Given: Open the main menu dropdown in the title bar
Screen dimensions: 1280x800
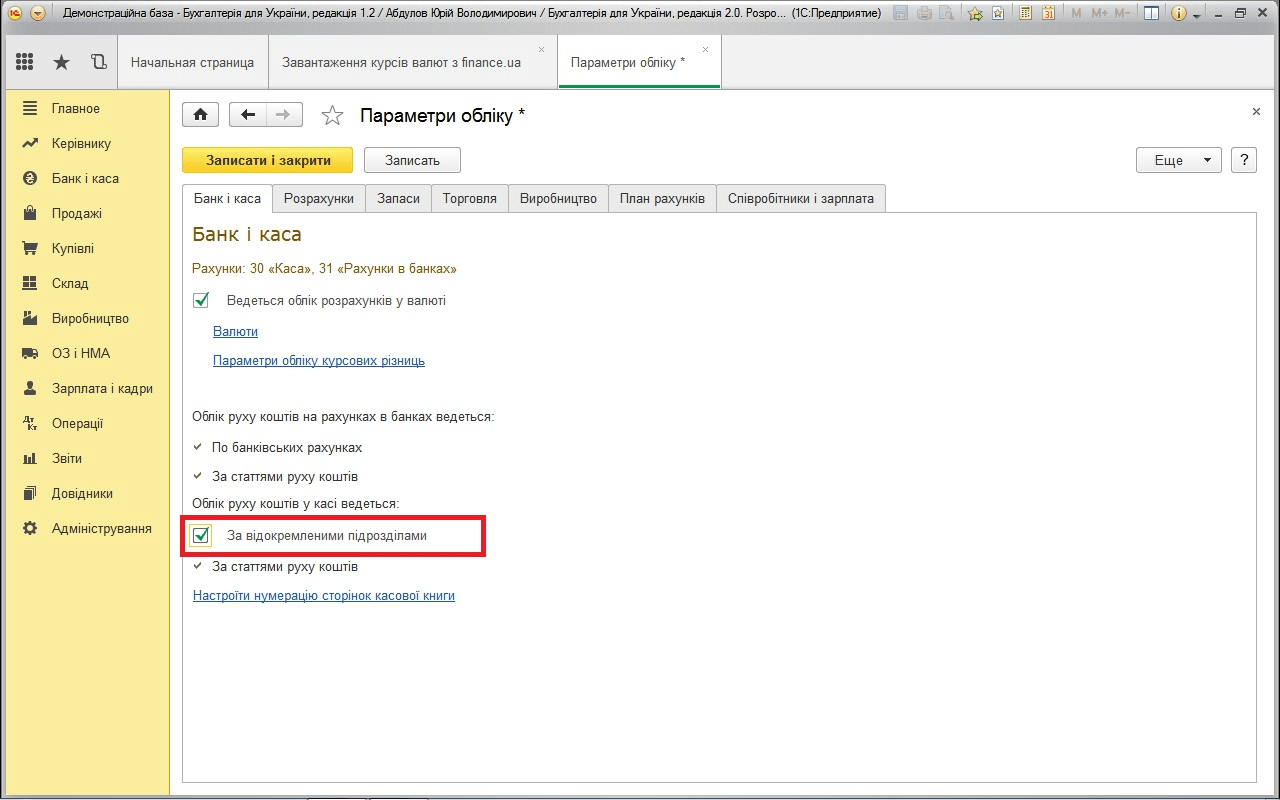Looking at the screenshot, I should tap(38, 14).
